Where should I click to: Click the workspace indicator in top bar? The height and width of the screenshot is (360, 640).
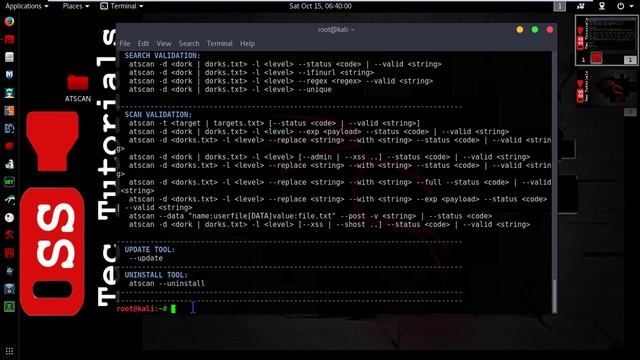[x=560, y=6]
